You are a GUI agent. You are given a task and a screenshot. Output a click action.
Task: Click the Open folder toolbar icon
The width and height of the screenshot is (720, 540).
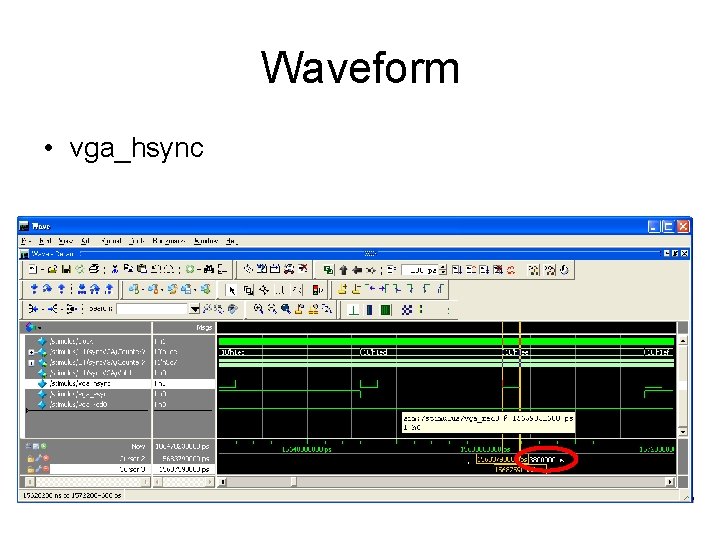(x=52, y=270)
